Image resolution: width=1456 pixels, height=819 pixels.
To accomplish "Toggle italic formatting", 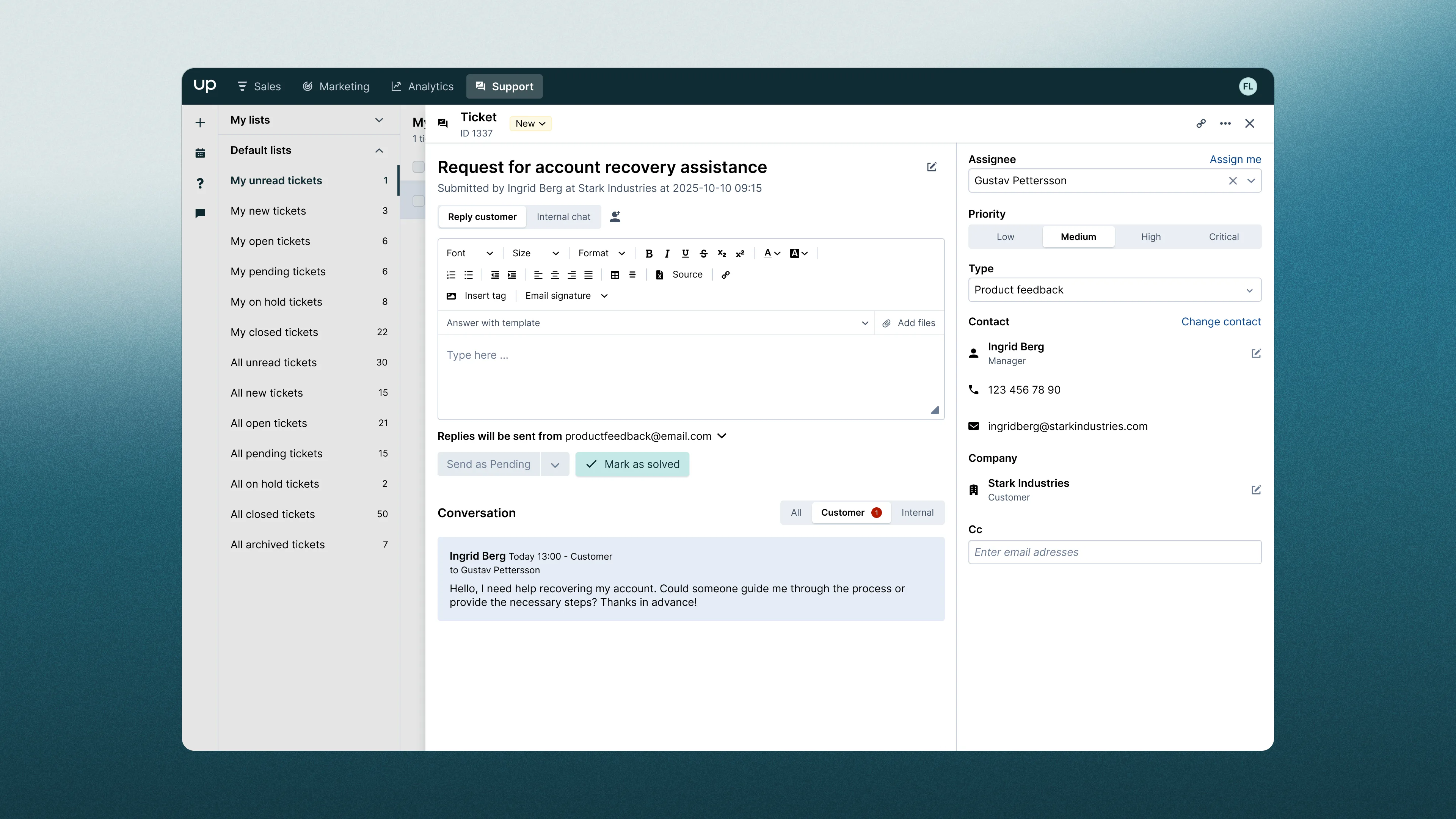I will tap(667, 253).
